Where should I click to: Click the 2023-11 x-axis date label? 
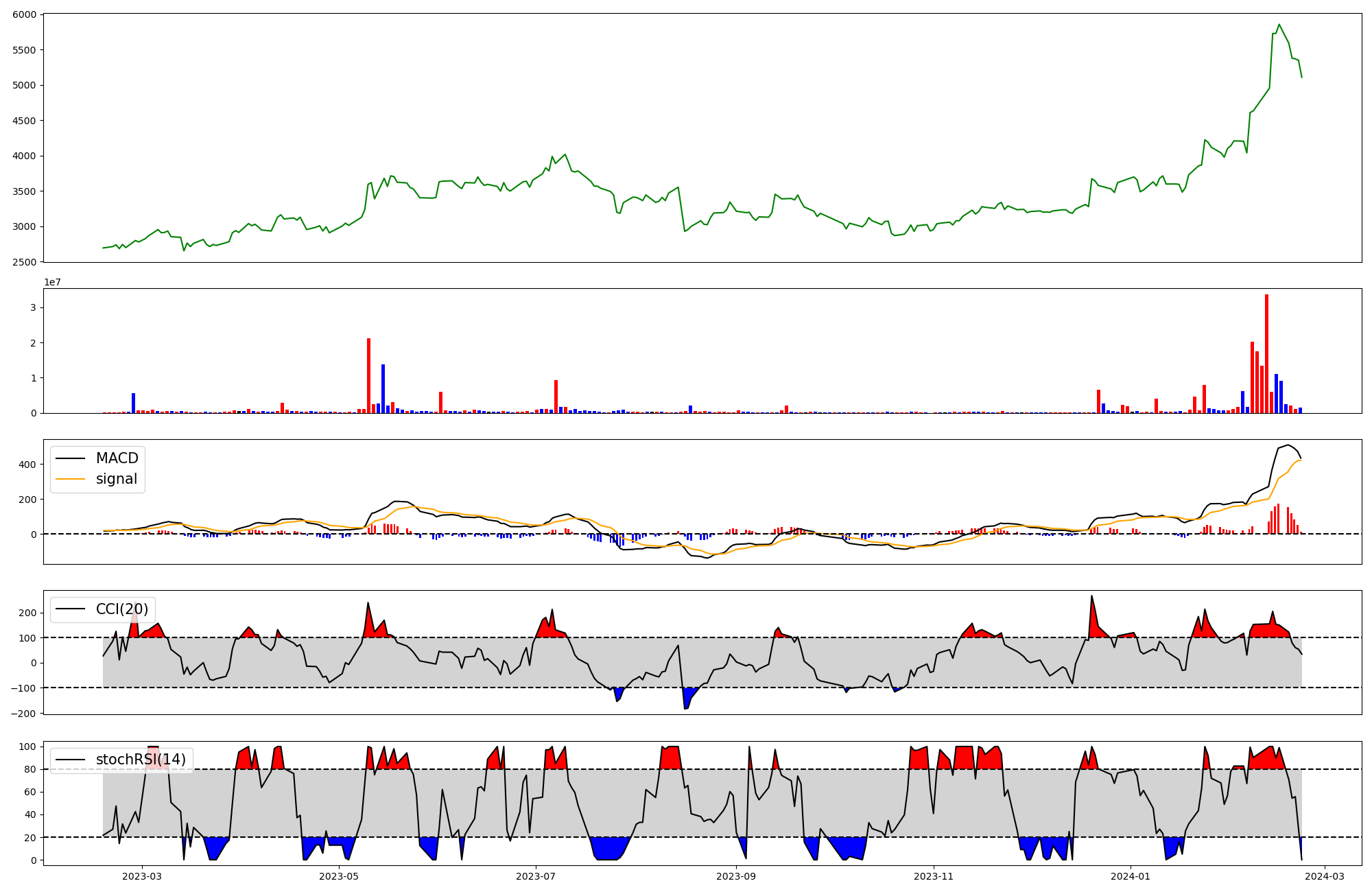coord(933,876)
